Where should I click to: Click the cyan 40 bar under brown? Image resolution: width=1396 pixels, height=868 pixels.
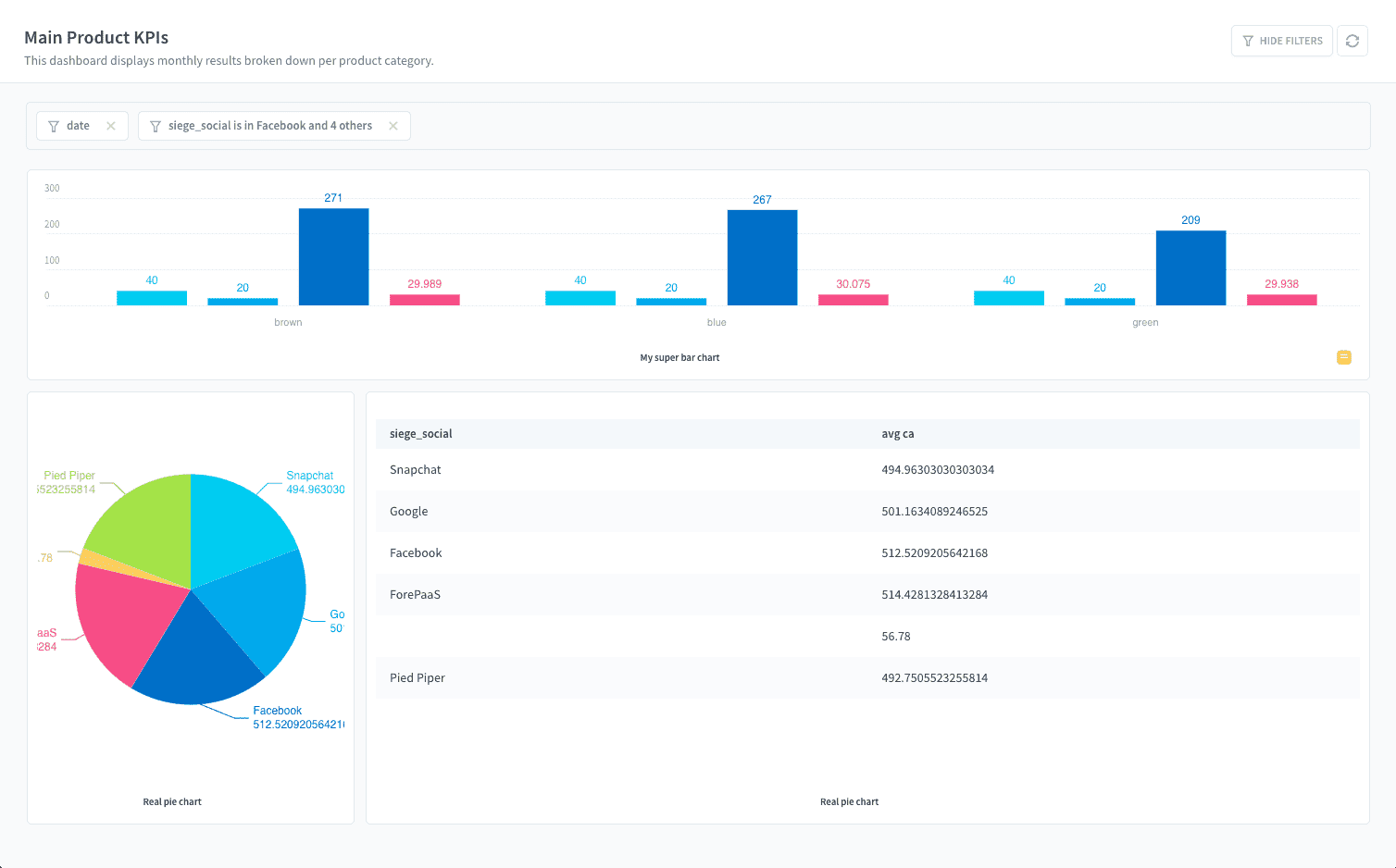(x=152, y=298)
